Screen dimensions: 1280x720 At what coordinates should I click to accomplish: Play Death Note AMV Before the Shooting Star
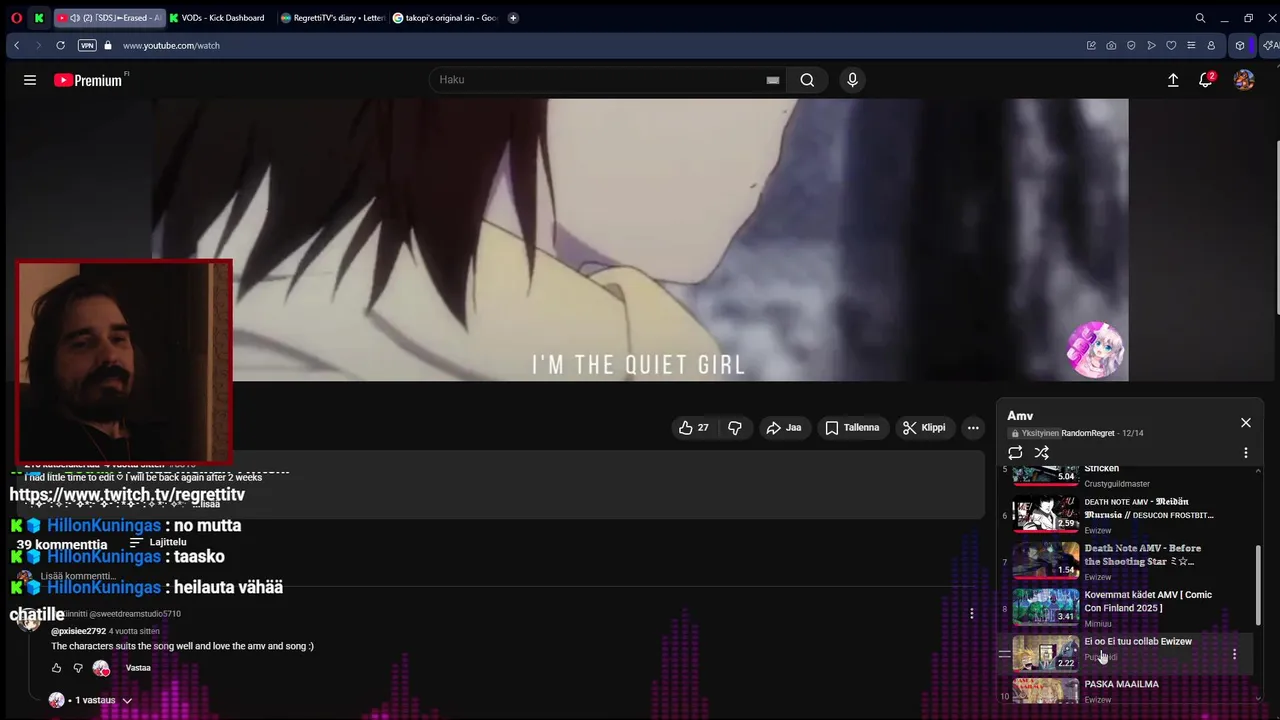pos(1125,561)
